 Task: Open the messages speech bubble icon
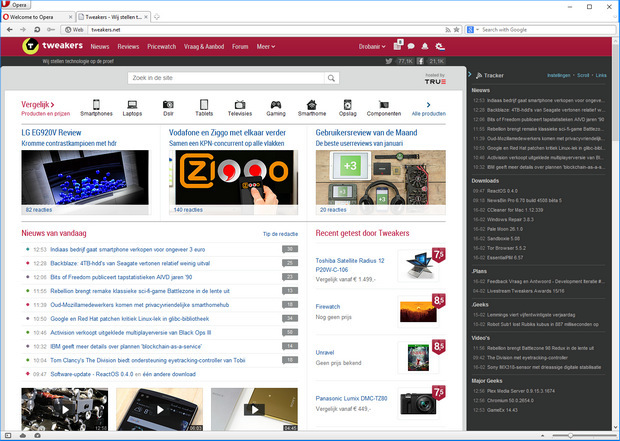coord(411,46)
